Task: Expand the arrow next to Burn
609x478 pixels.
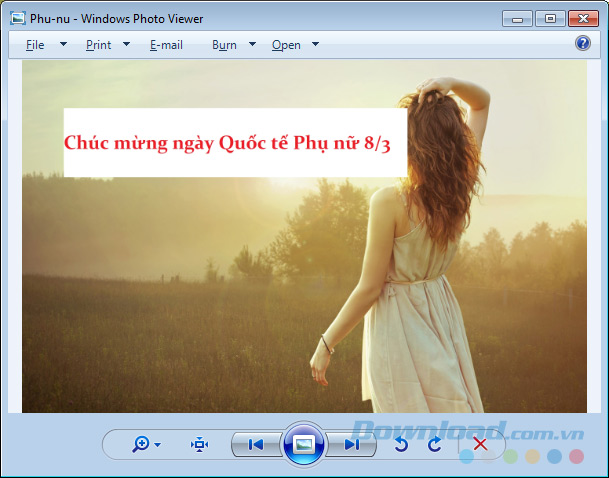Action: (x=252, y=44)
